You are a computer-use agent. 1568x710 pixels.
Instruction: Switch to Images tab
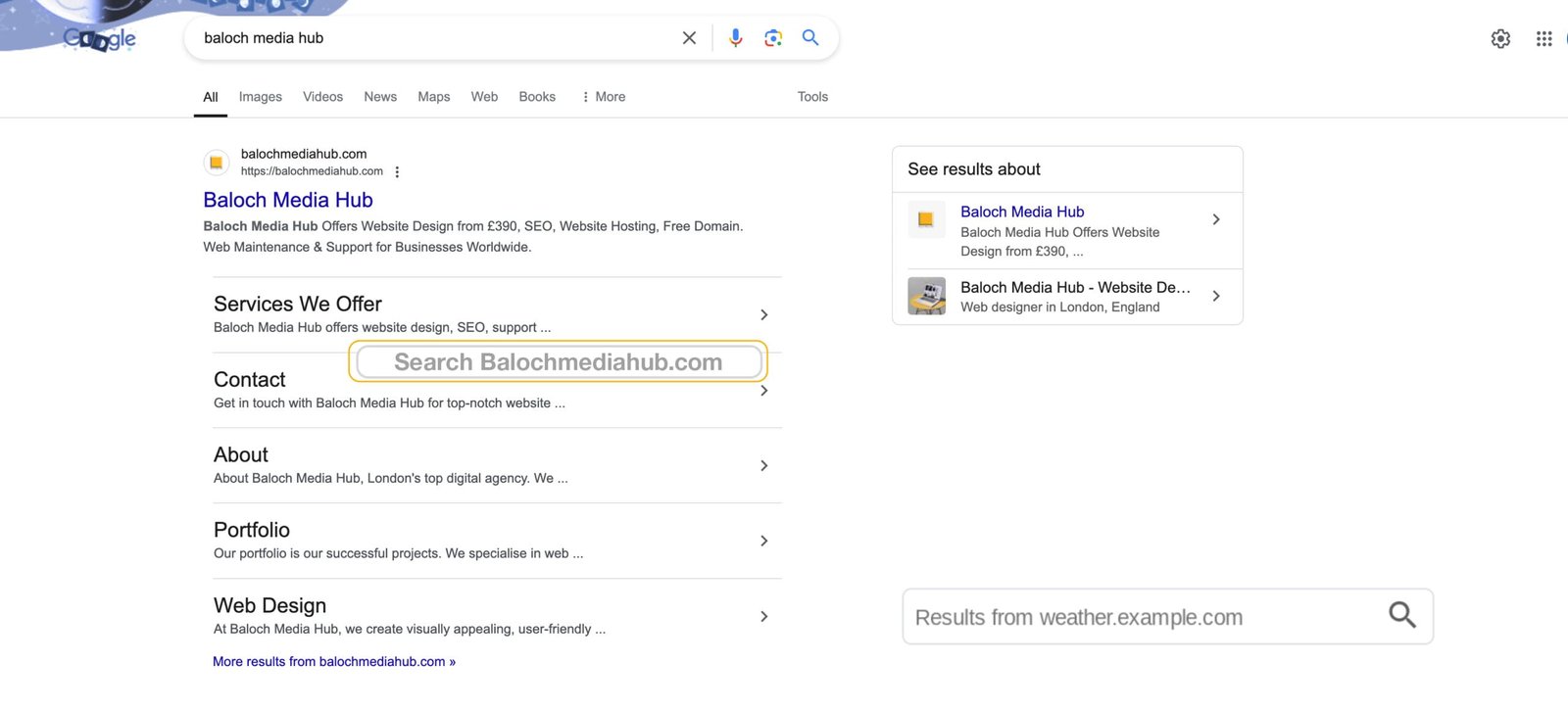(x=261, y=97)
